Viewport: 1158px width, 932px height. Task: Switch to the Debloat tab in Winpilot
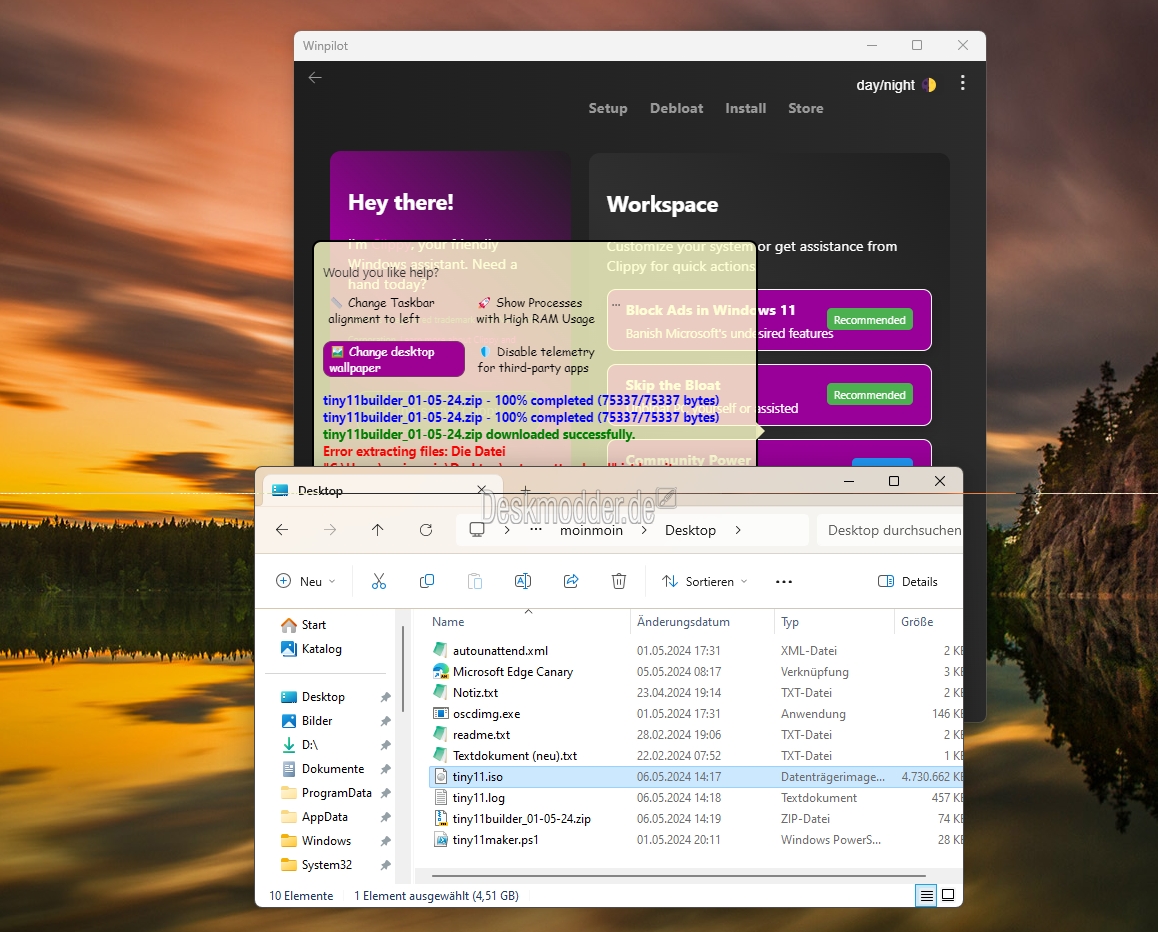[x=676, y=109]
